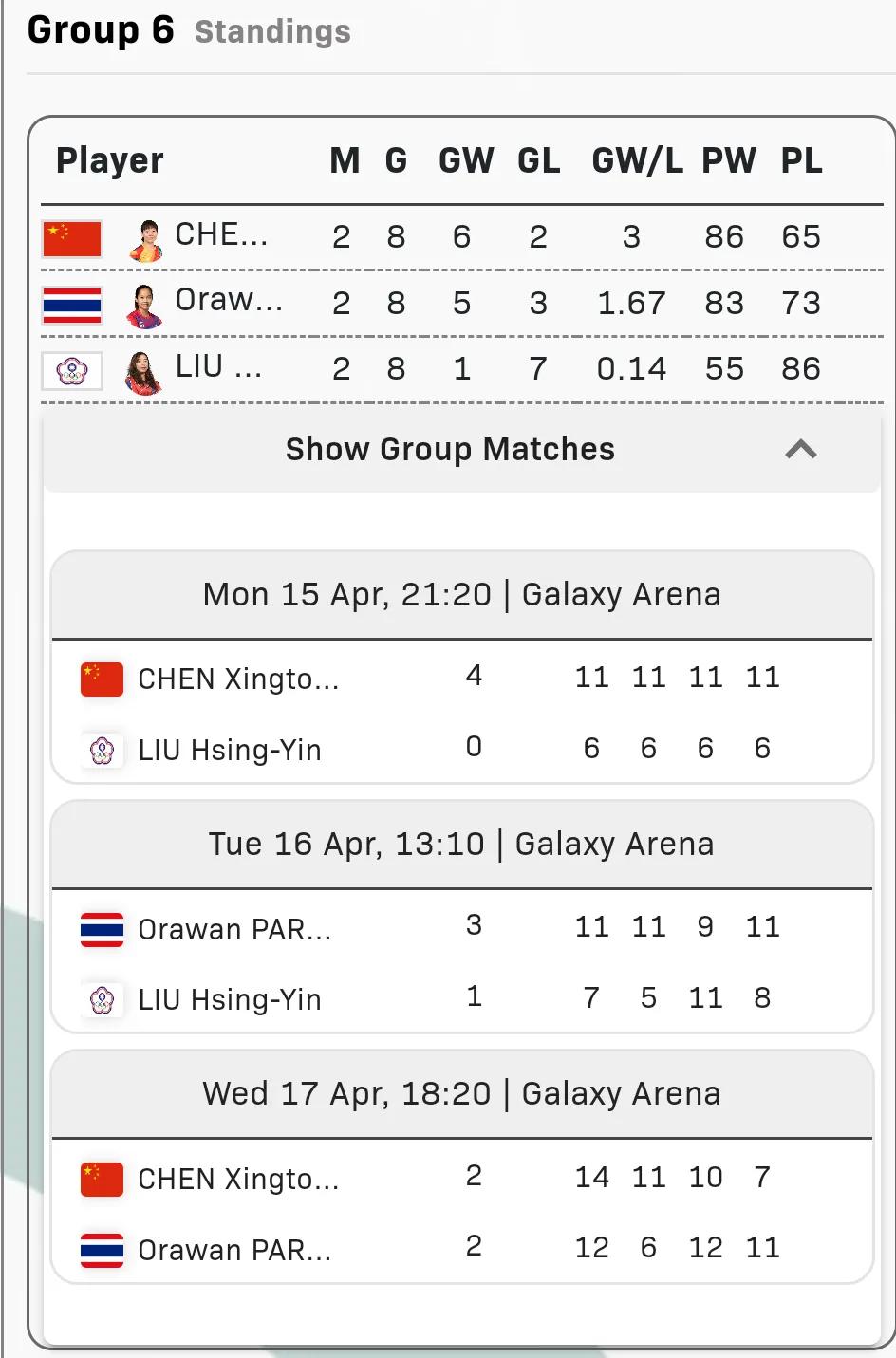
Task: Click Chinese Taipei flag in Monday match
Action: pyautogui.click(x=103, y=751)
